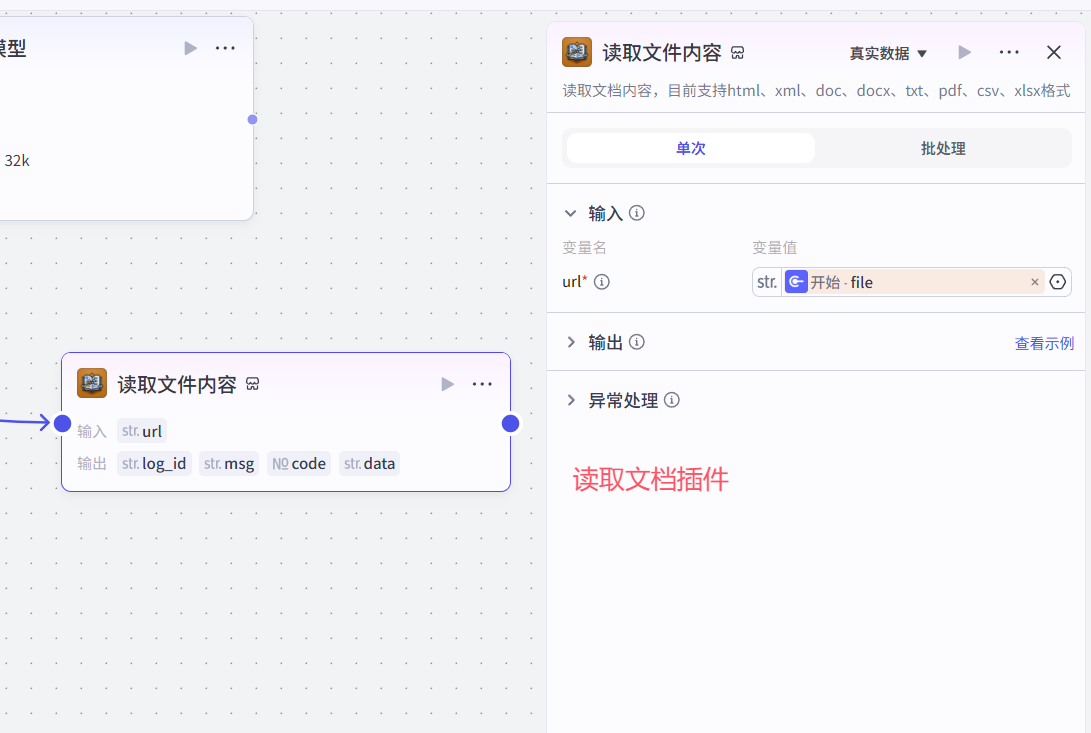Expand the 异常处理 section
This screenshot has width=1091, height=733.
pos(571,400)
